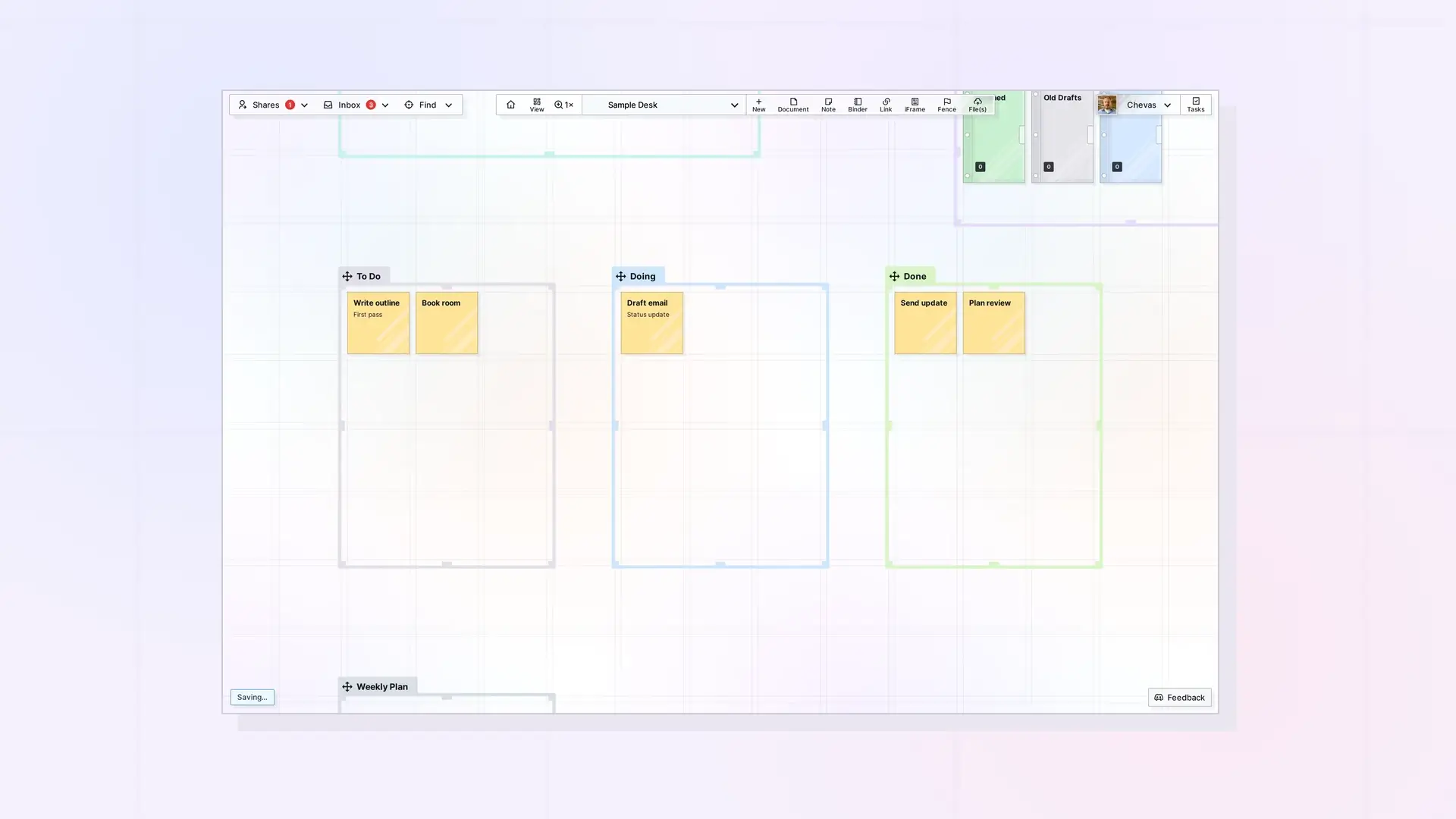Click the Done fence move handle
1456x819 pixels.
tap(894, 276)
